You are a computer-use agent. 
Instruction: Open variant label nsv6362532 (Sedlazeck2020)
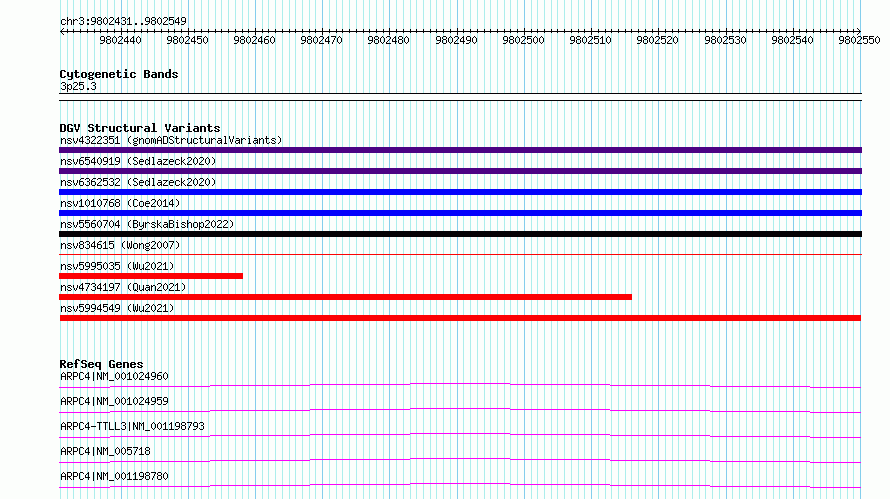[x=138, y=182]
